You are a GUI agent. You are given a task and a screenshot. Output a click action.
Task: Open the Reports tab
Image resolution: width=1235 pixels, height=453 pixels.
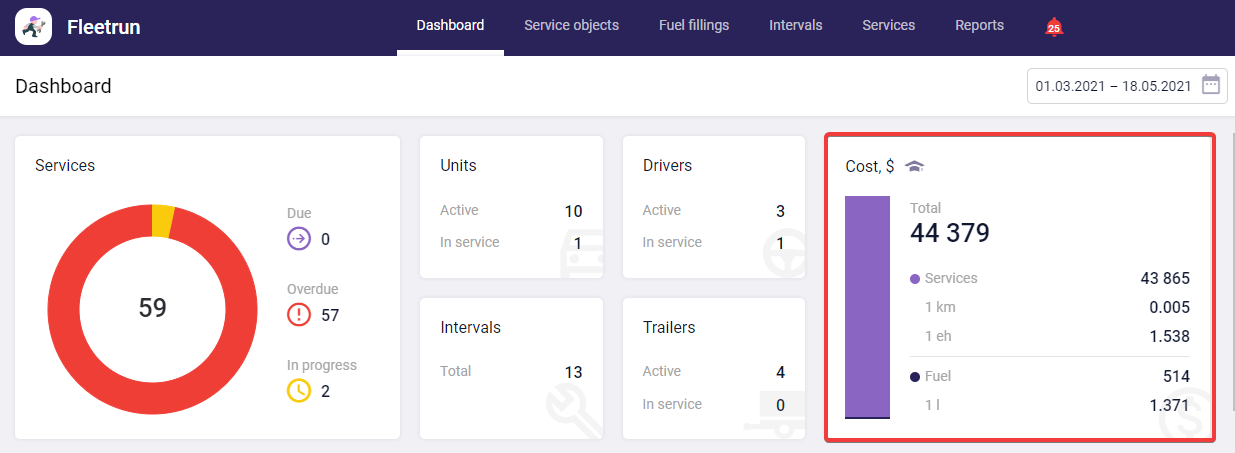tap(979, 26)
